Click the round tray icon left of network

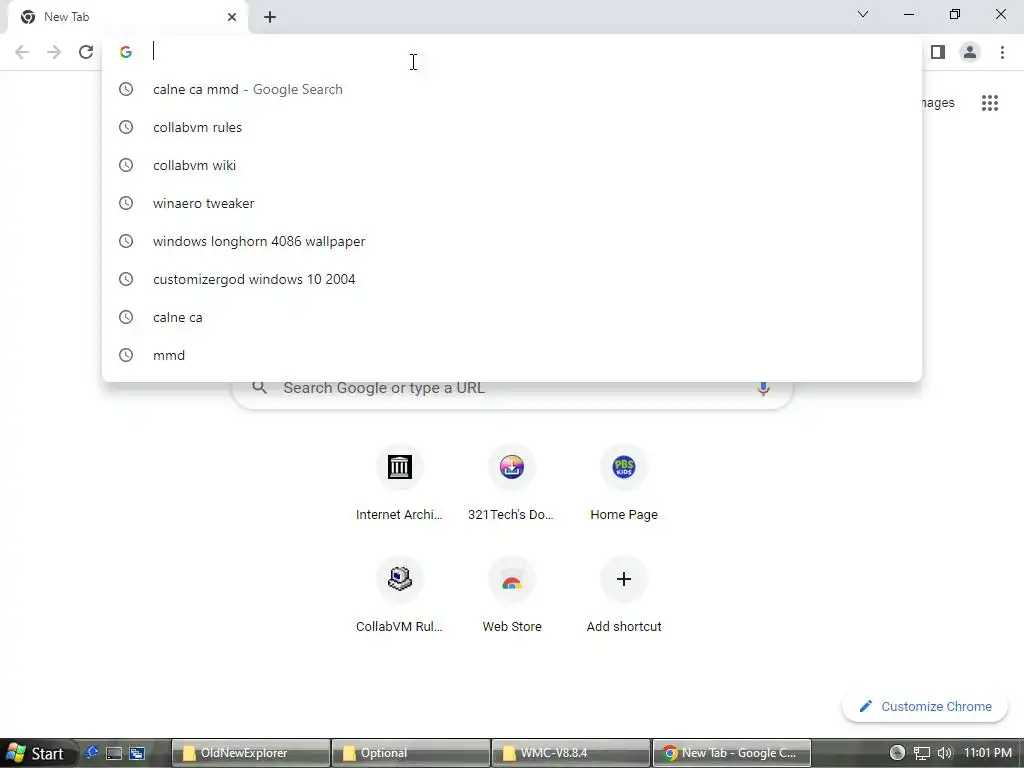click(897, 753)
